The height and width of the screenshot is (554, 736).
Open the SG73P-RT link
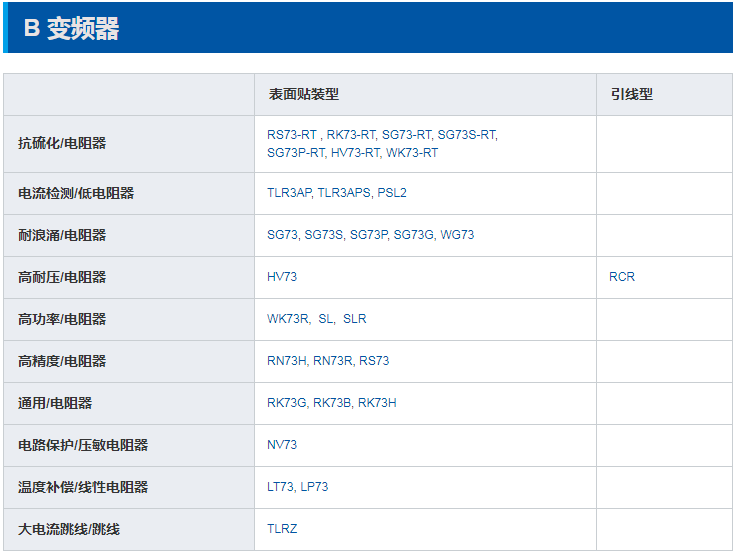click(296, 153)
